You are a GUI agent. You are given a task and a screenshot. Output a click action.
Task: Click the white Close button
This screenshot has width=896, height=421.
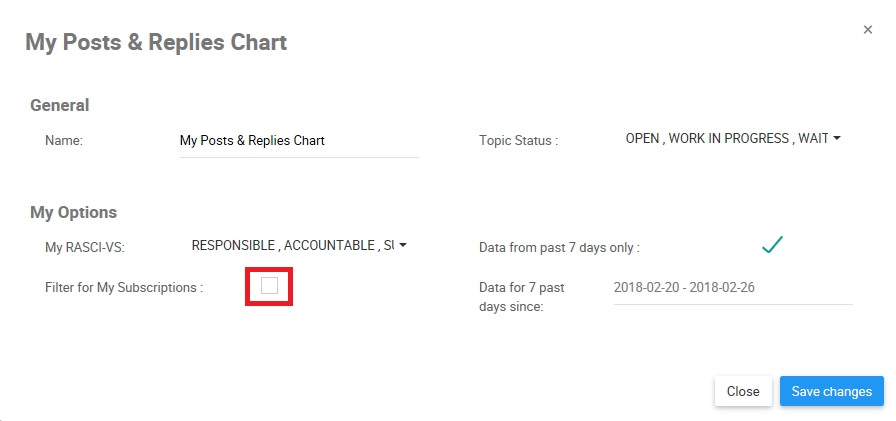[742, 391]
